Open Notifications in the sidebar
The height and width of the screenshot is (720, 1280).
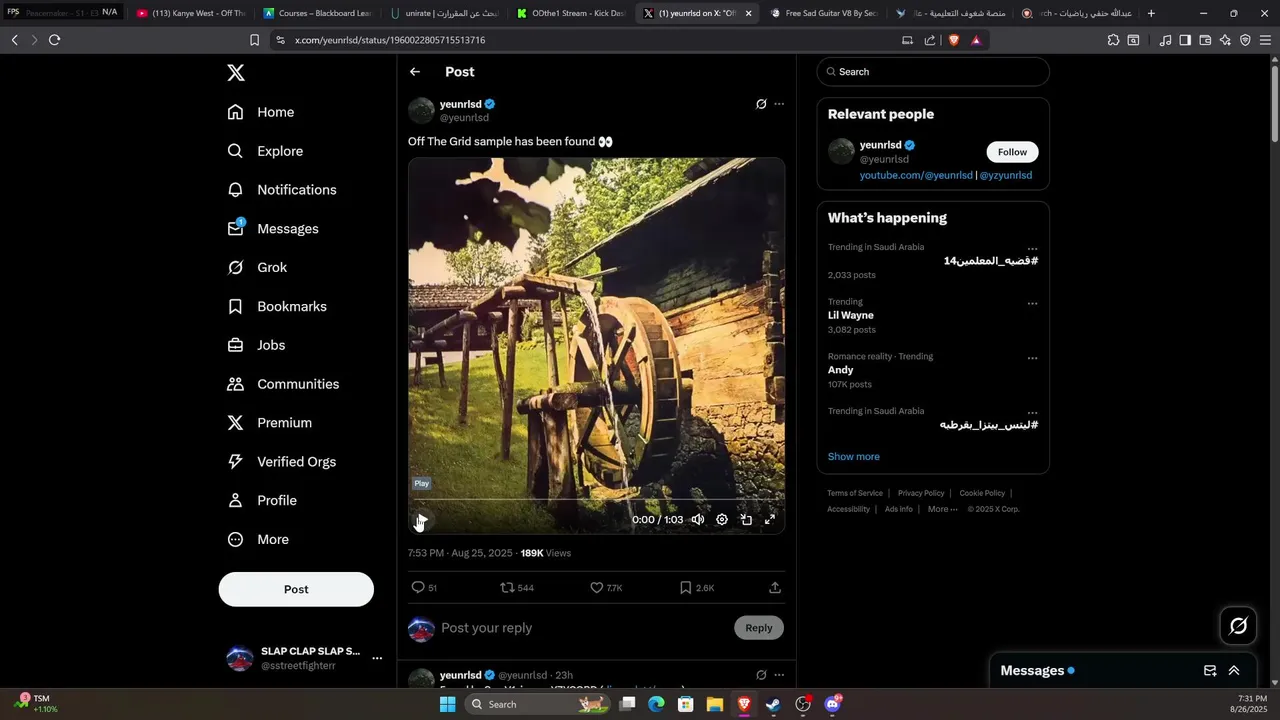point(282,190)
